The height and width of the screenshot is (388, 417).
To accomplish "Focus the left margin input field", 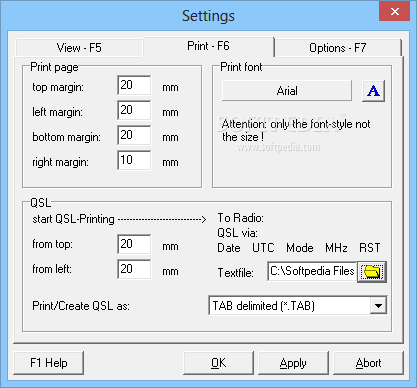I will tap(134, 110).
